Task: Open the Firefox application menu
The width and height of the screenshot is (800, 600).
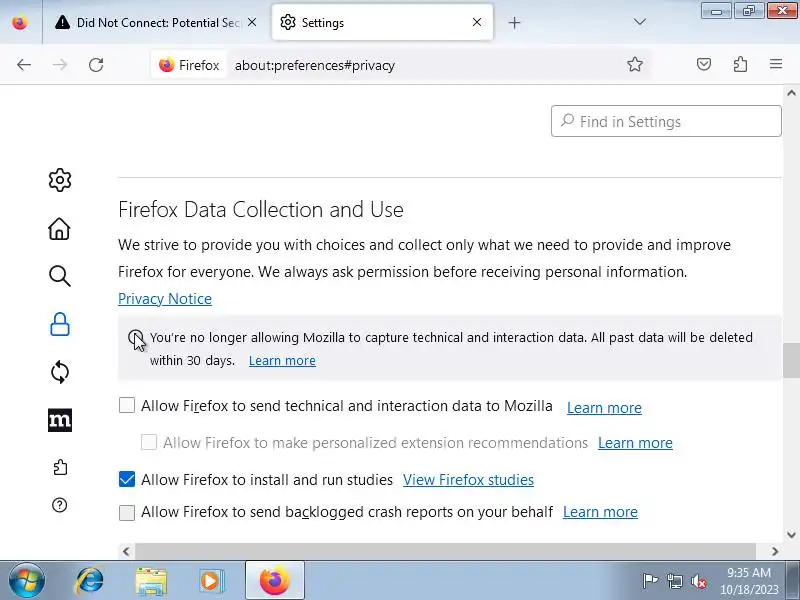Action: pos(776,65)
